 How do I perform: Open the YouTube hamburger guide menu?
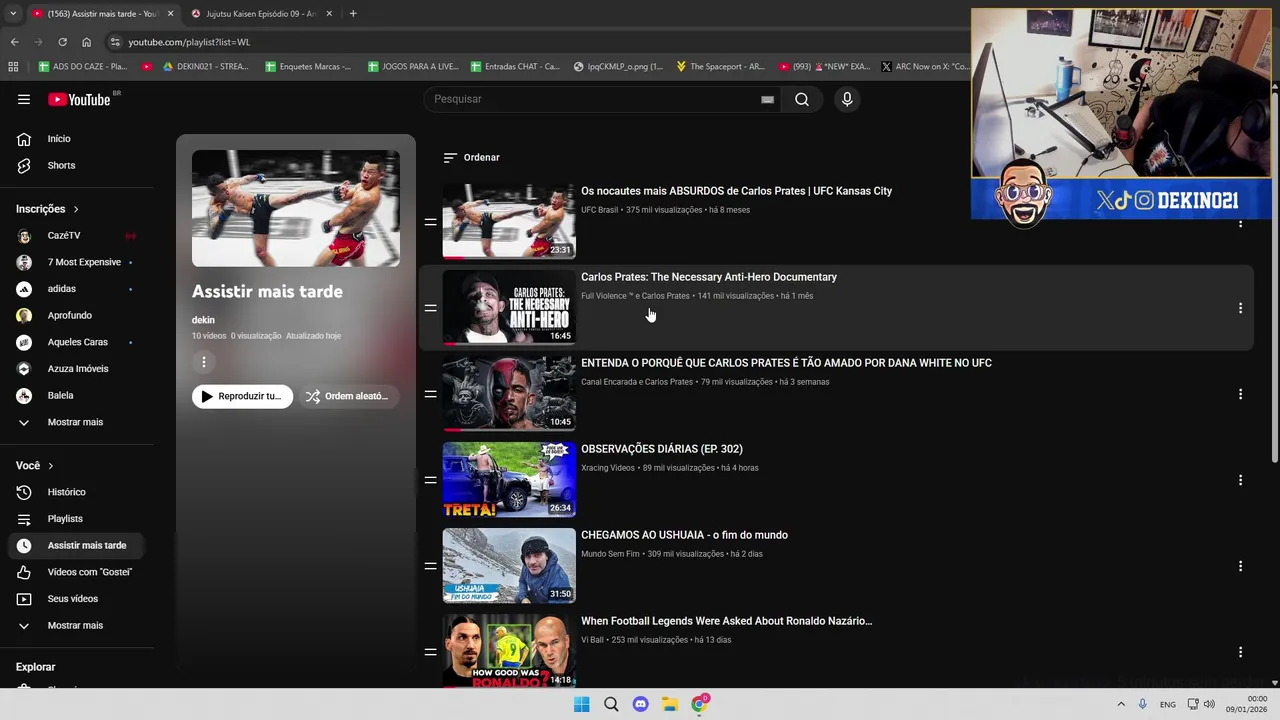coord(24,99)
